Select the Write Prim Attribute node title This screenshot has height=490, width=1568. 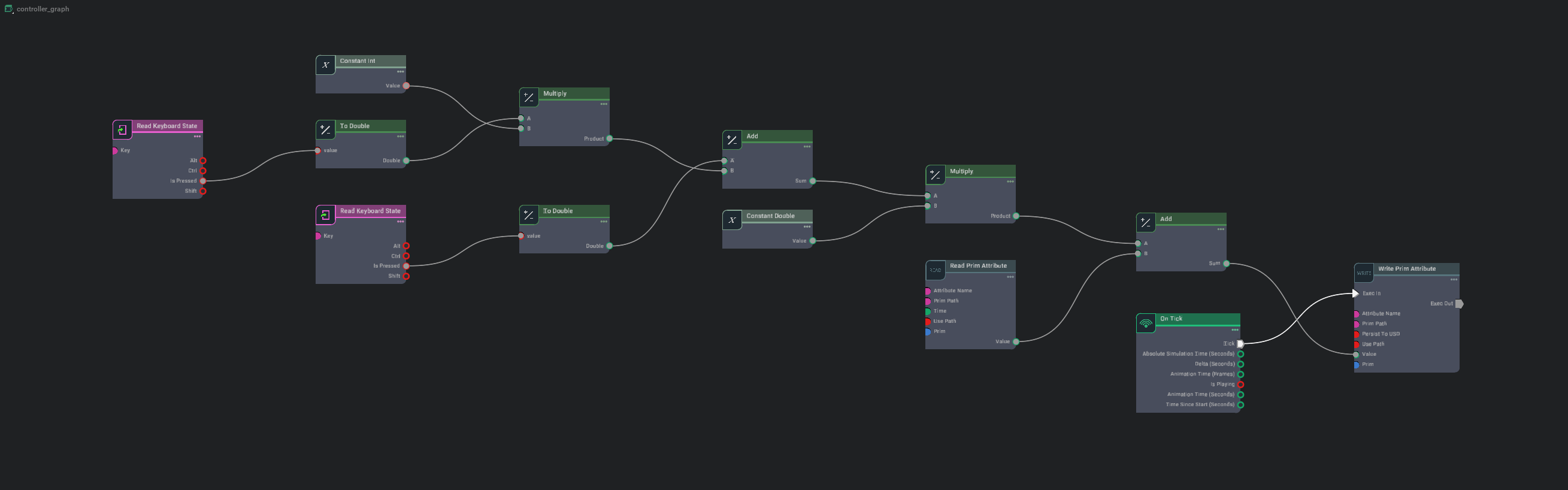coord(1407,268)
